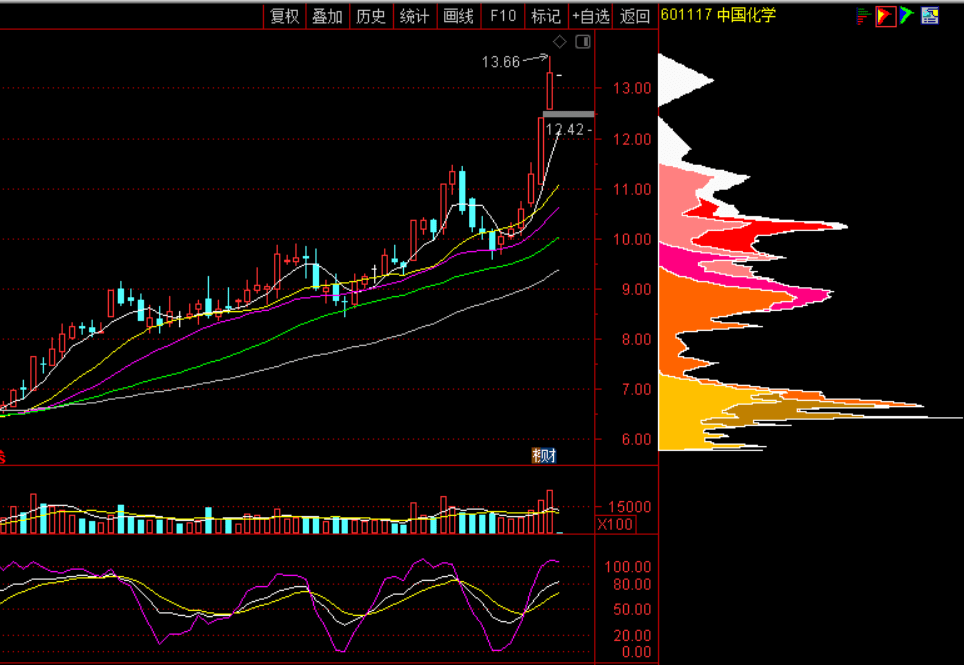Click the 财 finance badge on chart
Viewport: 964px width, 665px height.
tap(550, 456)
